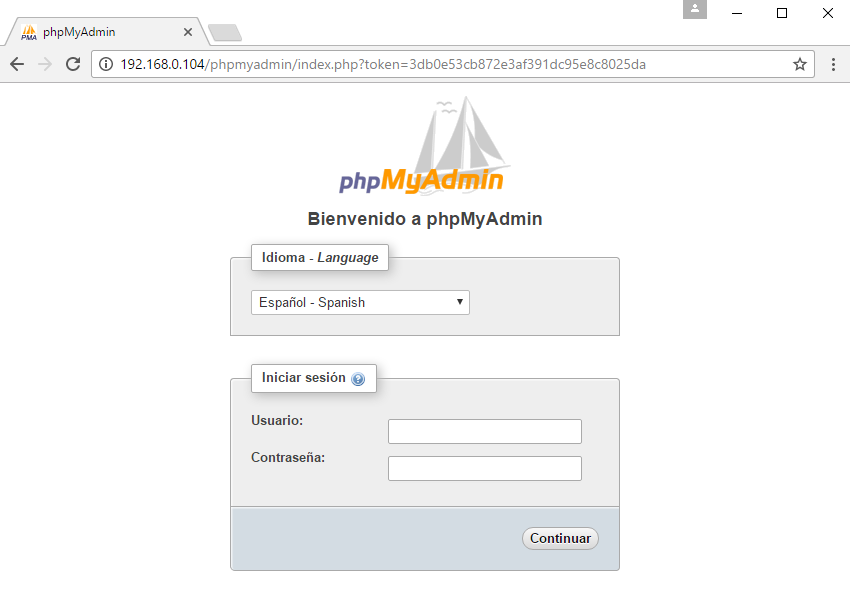Click the 'Idioma - Language' legend
This screenshot has height=600, width=850.
tap(320, 257)
